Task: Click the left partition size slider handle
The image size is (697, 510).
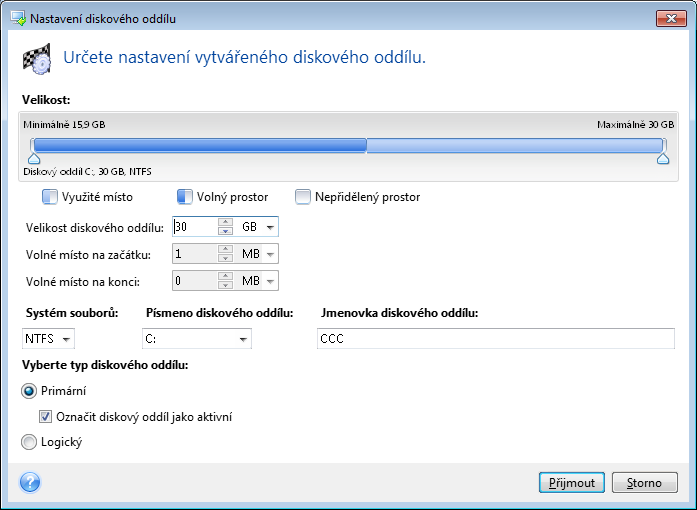Action: 34,158
